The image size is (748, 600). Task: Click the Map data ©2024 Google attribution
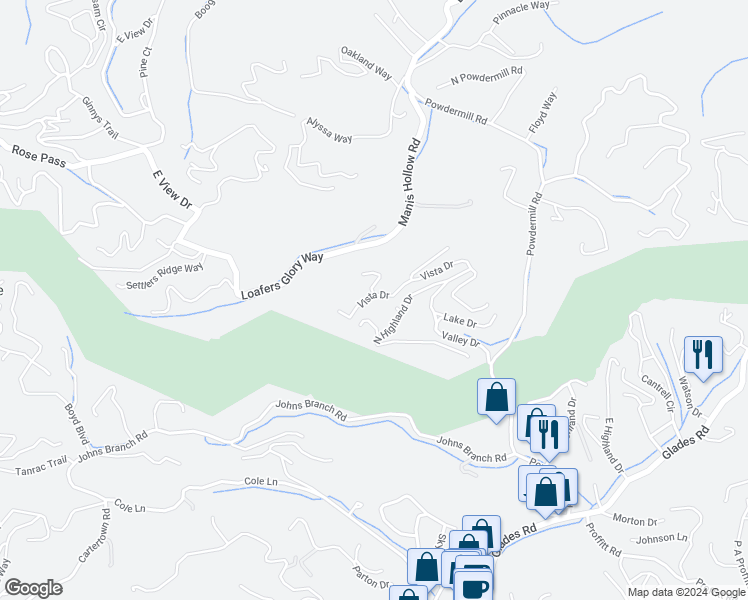pos(687,593)
